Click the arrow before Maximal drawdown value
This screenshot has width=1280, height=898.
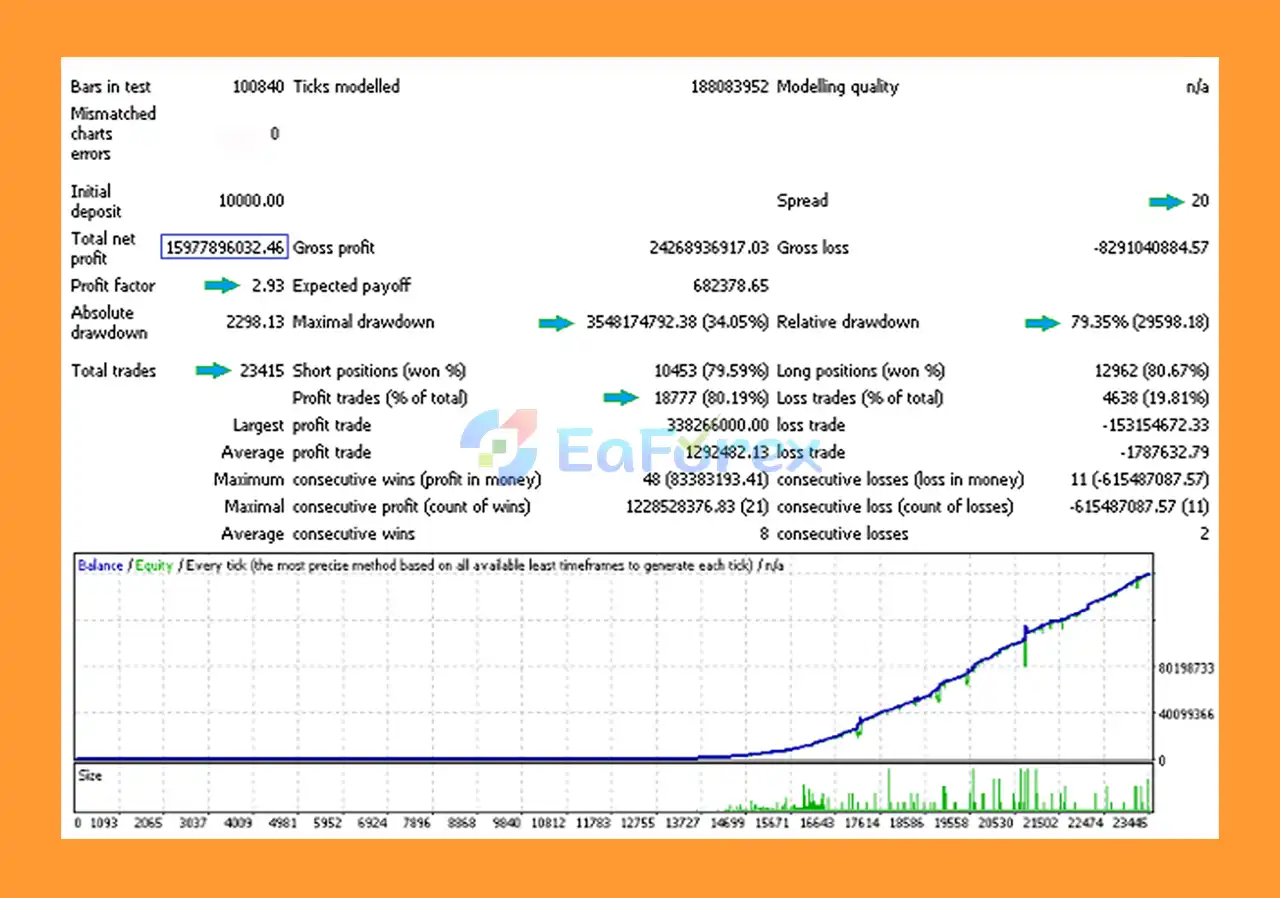point(556,323)
